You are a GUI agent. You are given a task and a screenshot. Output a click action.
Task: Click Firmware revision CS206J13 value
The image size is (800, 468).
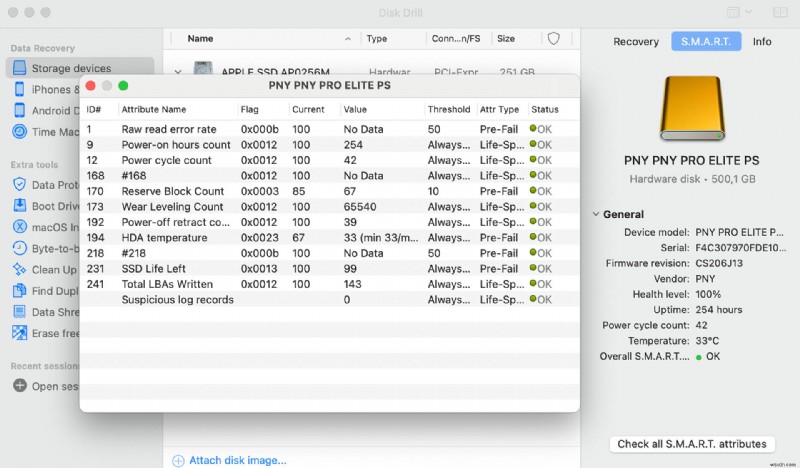719,263
